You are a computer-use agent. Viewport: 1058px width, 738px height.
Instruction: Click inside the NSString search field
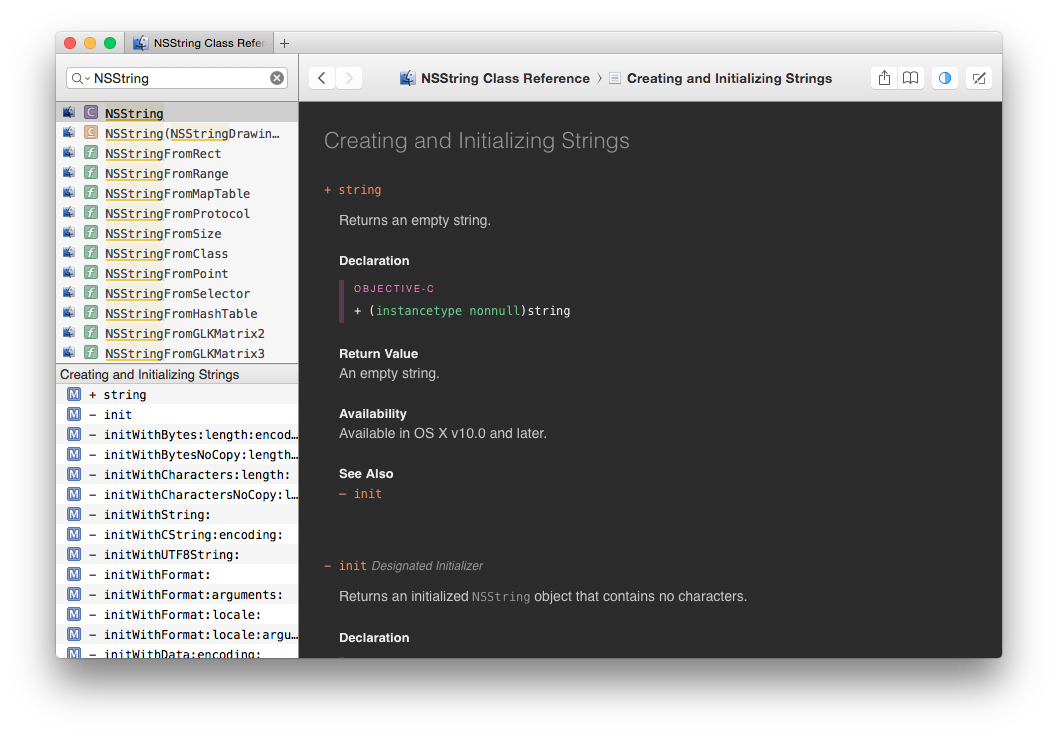pyautogui.click(x=177, y=78)
